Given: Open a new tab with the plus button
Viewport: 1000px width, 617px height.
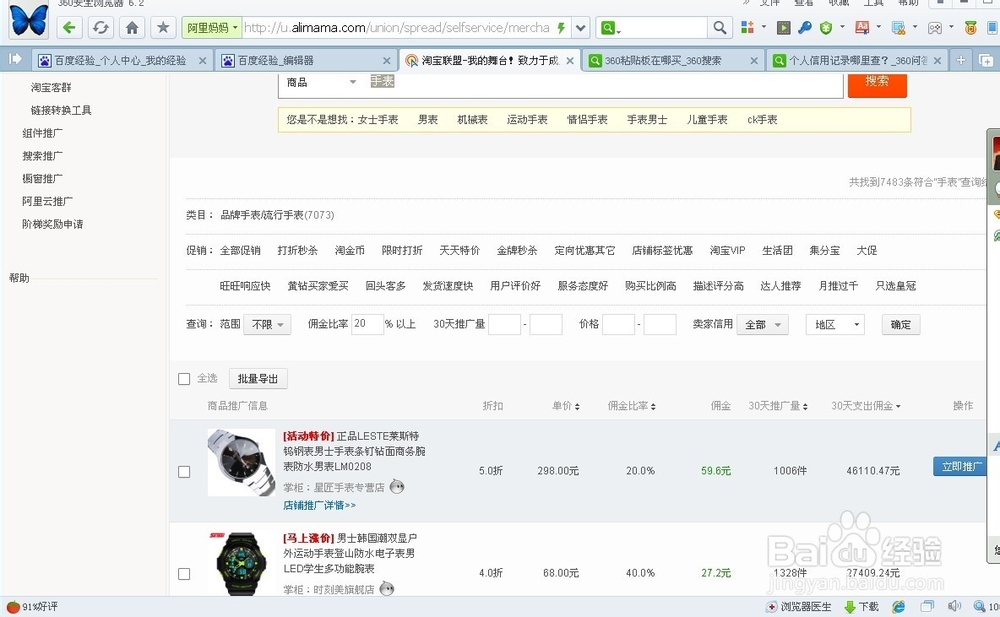Looking at the screenshot, I should pyautogui.click(x=960, y=60).
